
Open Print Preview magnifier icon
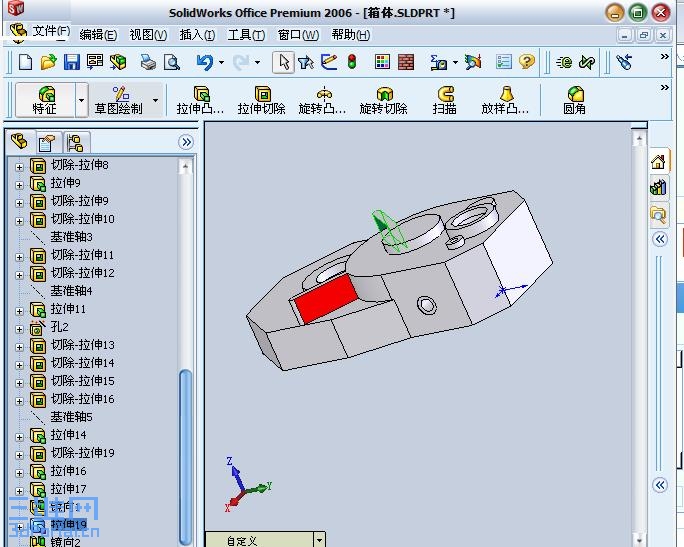pos(171,62)
